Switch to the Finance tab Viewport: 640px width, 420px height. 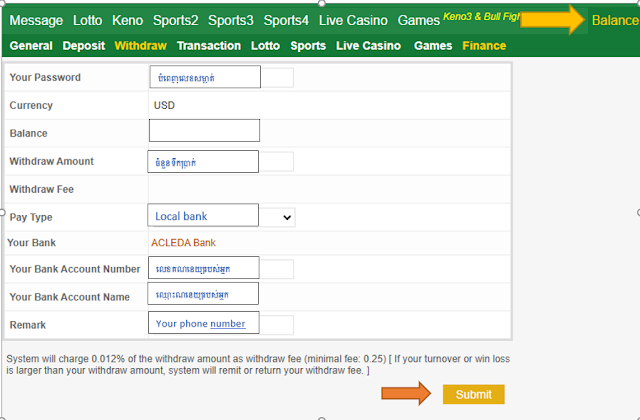(483, 46)
